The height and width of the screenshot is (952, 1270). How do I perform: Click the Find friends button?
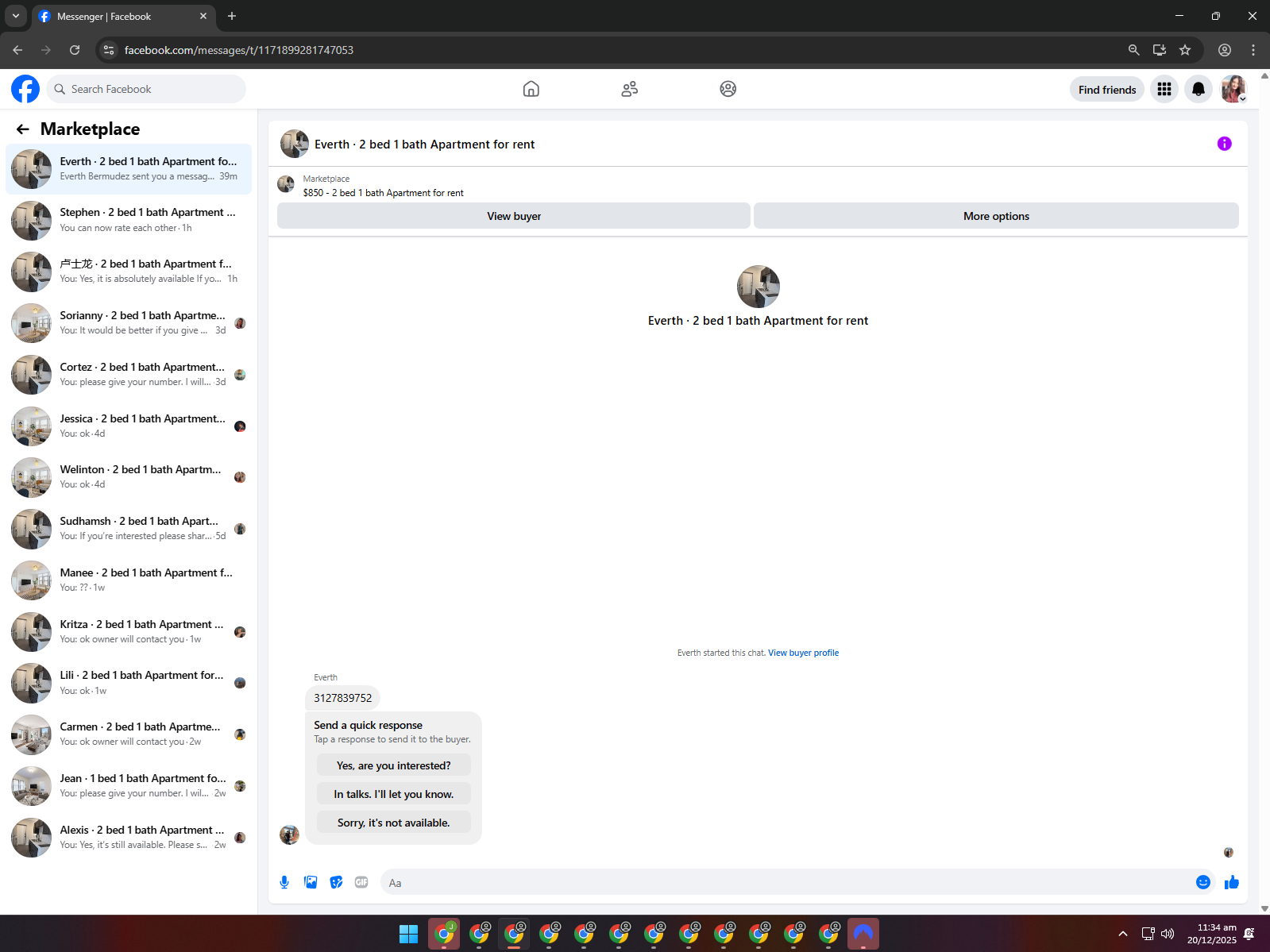[1107, 90]
